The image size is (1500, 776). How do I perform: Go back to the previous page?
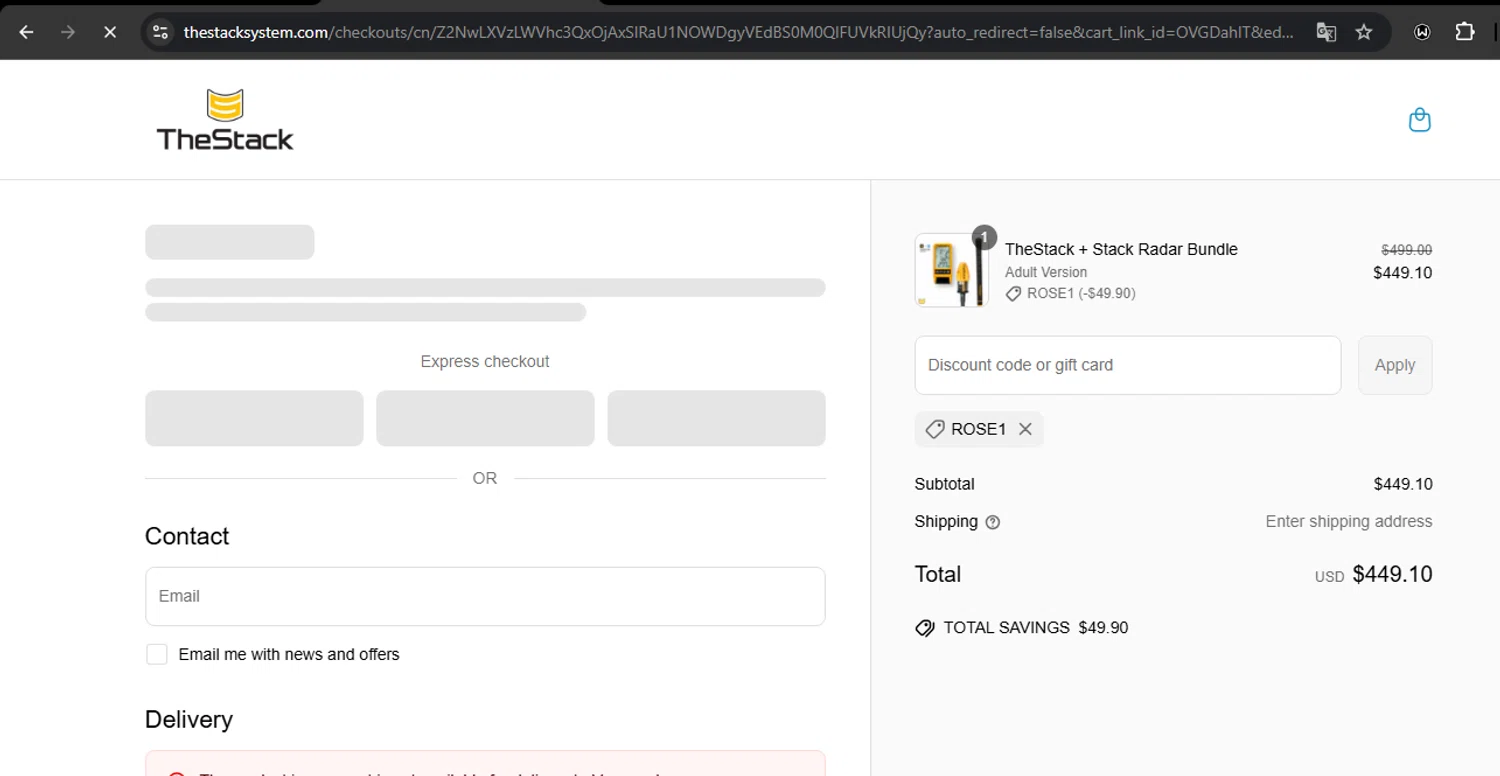click(27, 32)
